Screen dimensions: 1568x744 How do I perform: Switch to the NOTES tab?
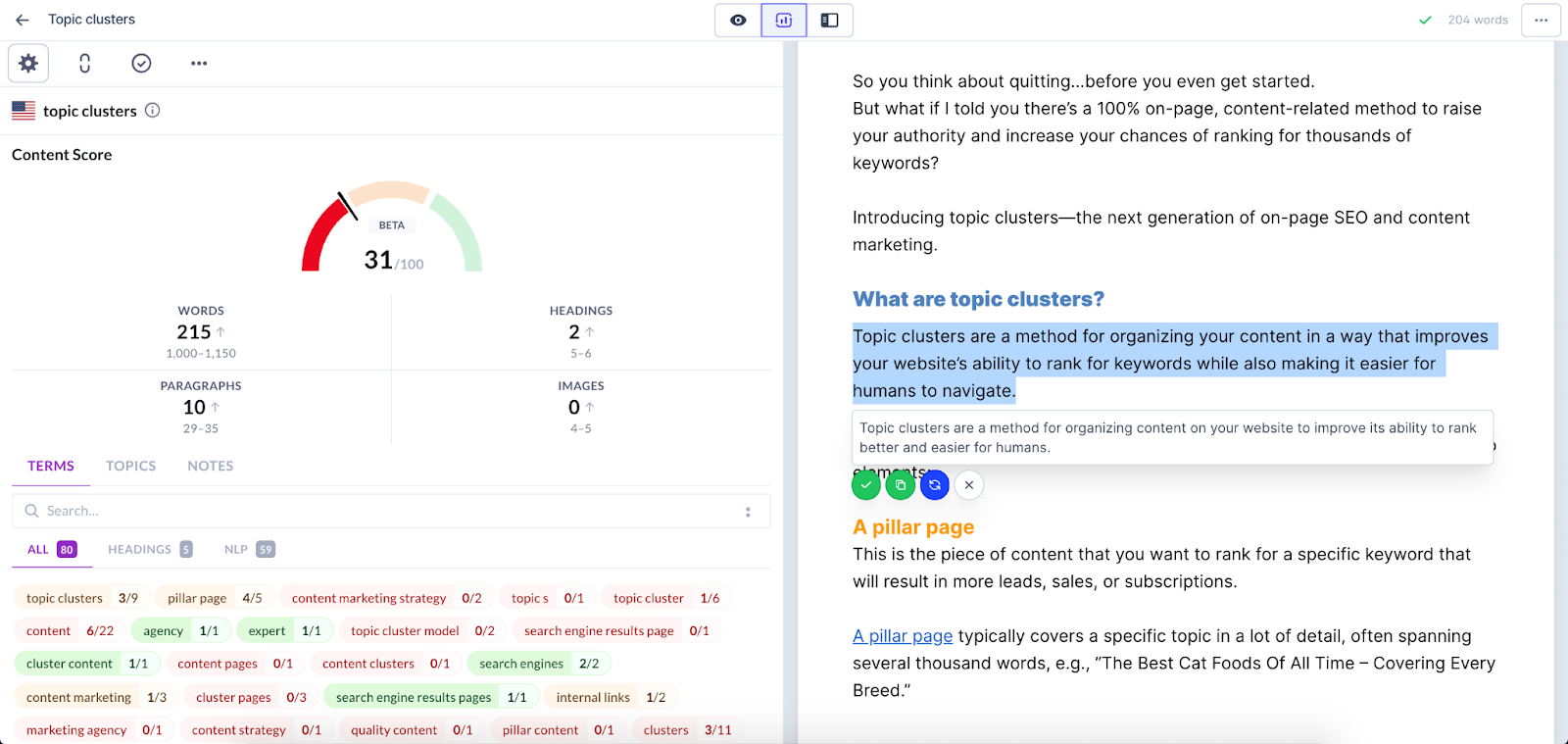[x=211, y=466]
